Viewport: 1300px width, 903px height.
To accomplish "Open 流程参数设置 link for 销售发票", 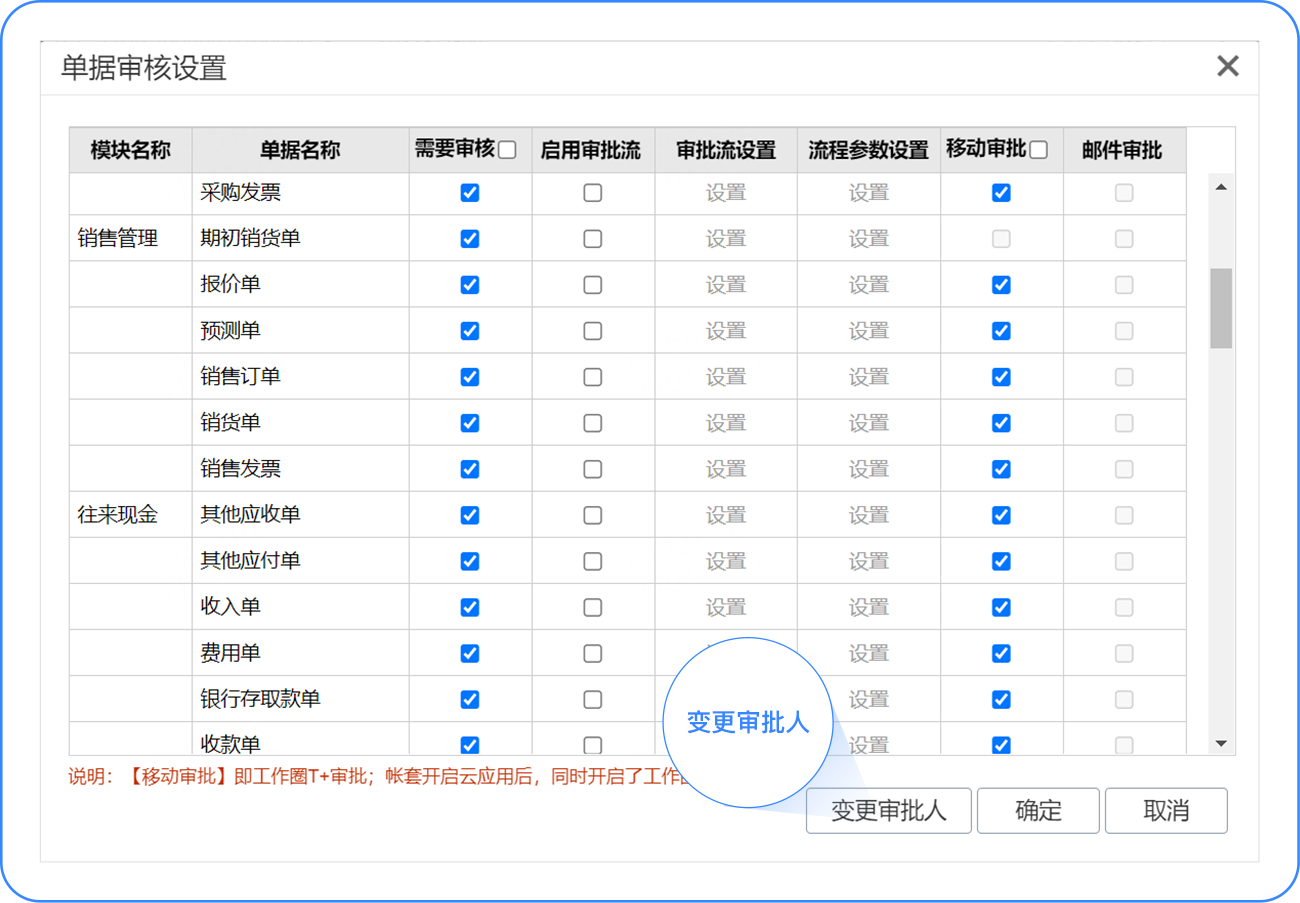I will tap(868, 469).
